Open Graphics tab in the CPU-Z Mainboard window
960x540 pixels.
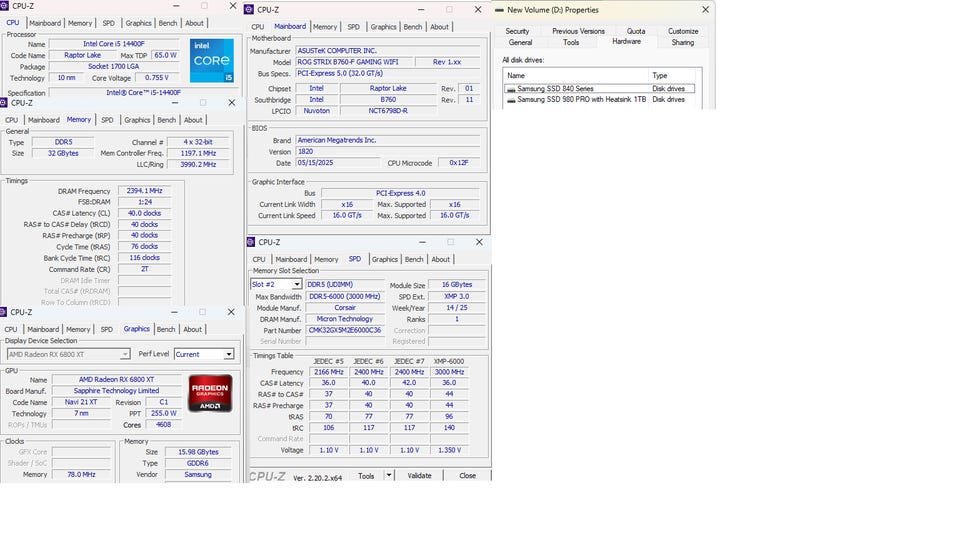[383, 27]
